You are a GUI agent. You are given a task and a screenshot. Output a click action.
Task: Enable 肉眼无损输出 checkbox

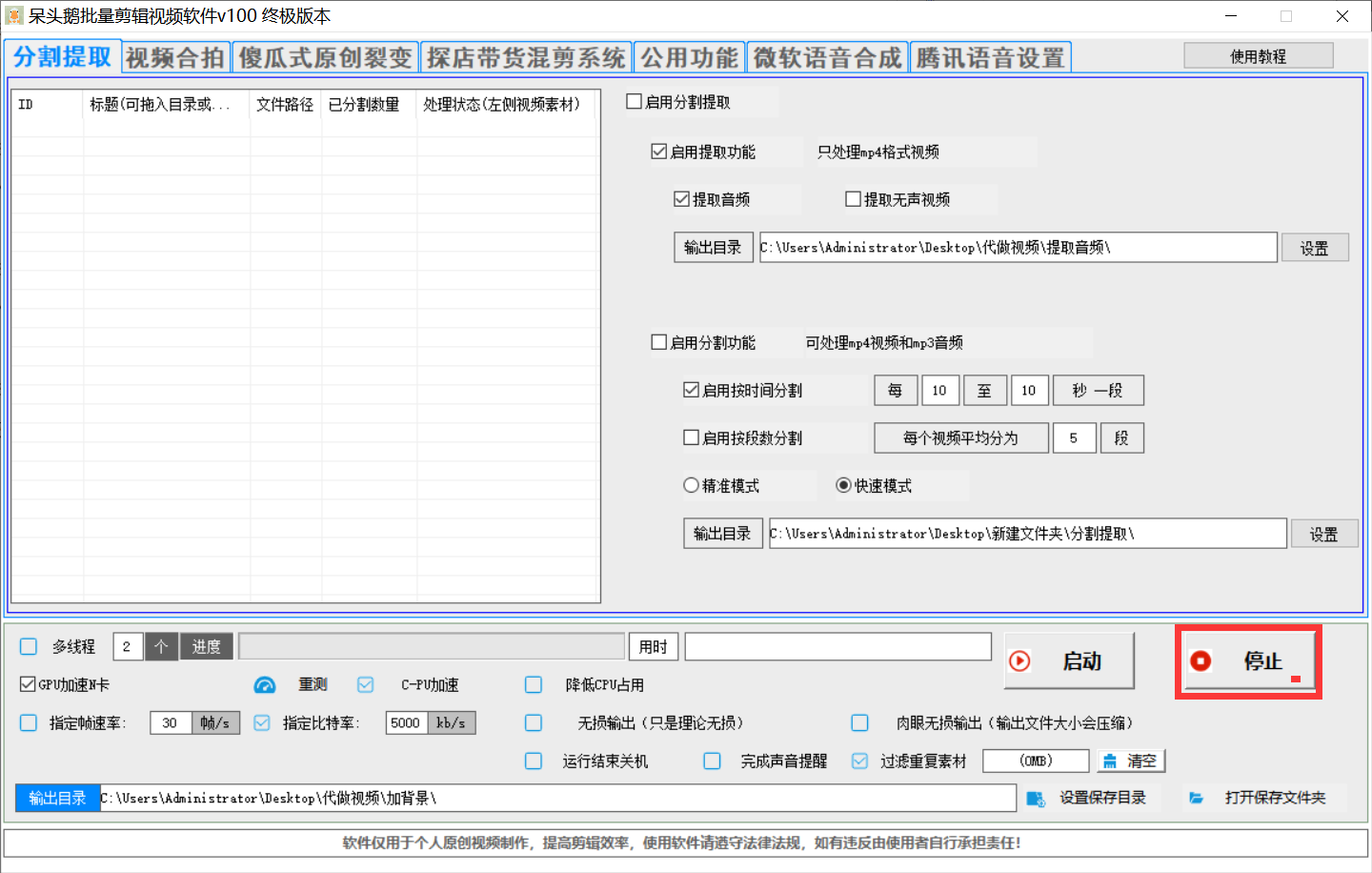pos(859,722)
